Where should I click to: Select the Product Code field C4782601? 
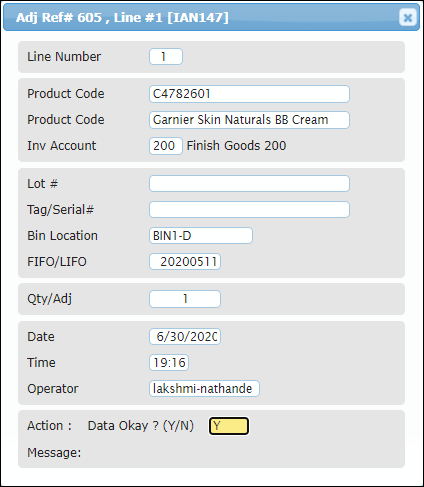point(249,94)
